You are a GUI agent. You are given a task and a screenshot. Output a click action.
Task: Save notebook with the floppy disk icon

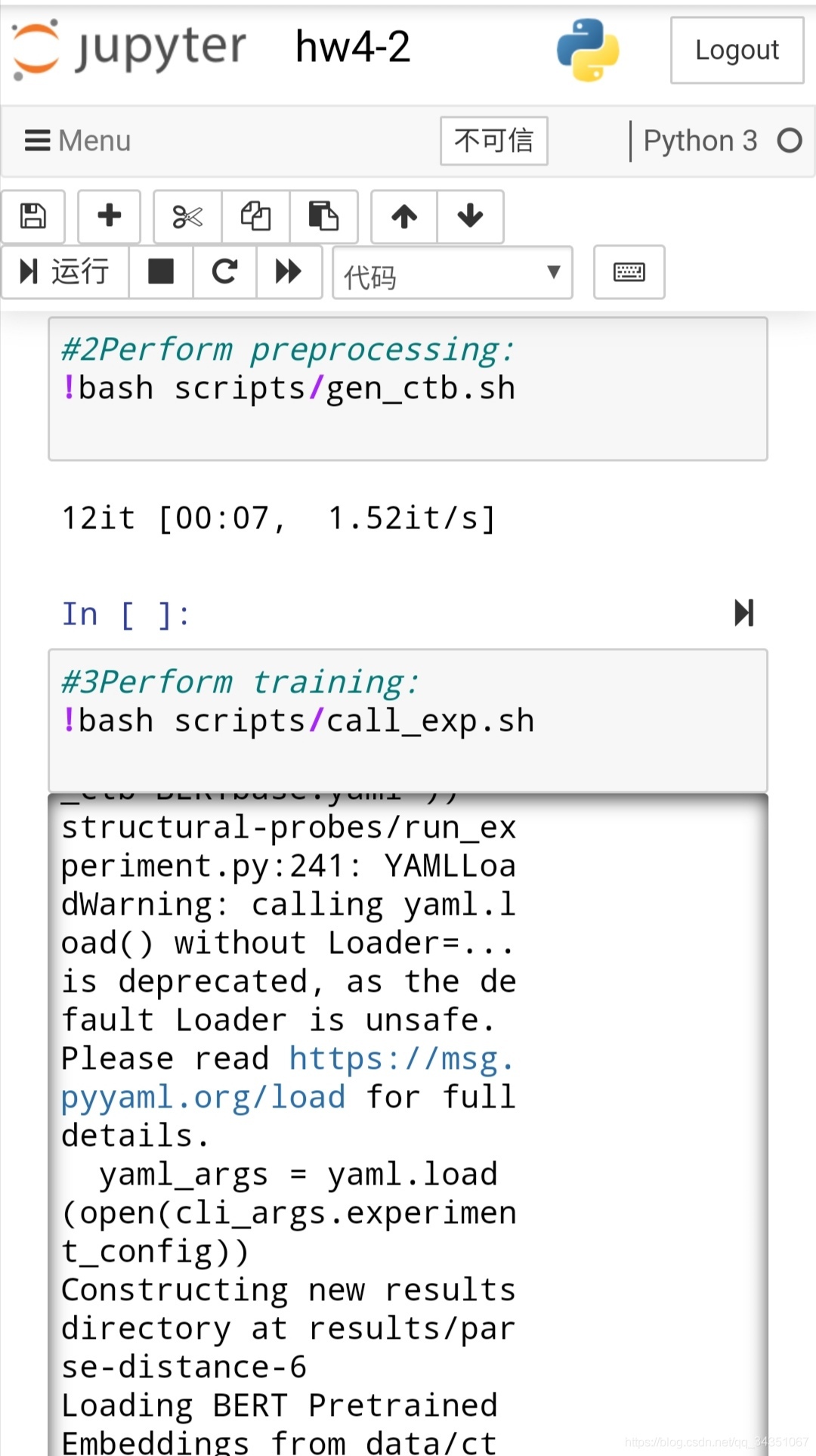pyautogui.click(x=33, y=216)
